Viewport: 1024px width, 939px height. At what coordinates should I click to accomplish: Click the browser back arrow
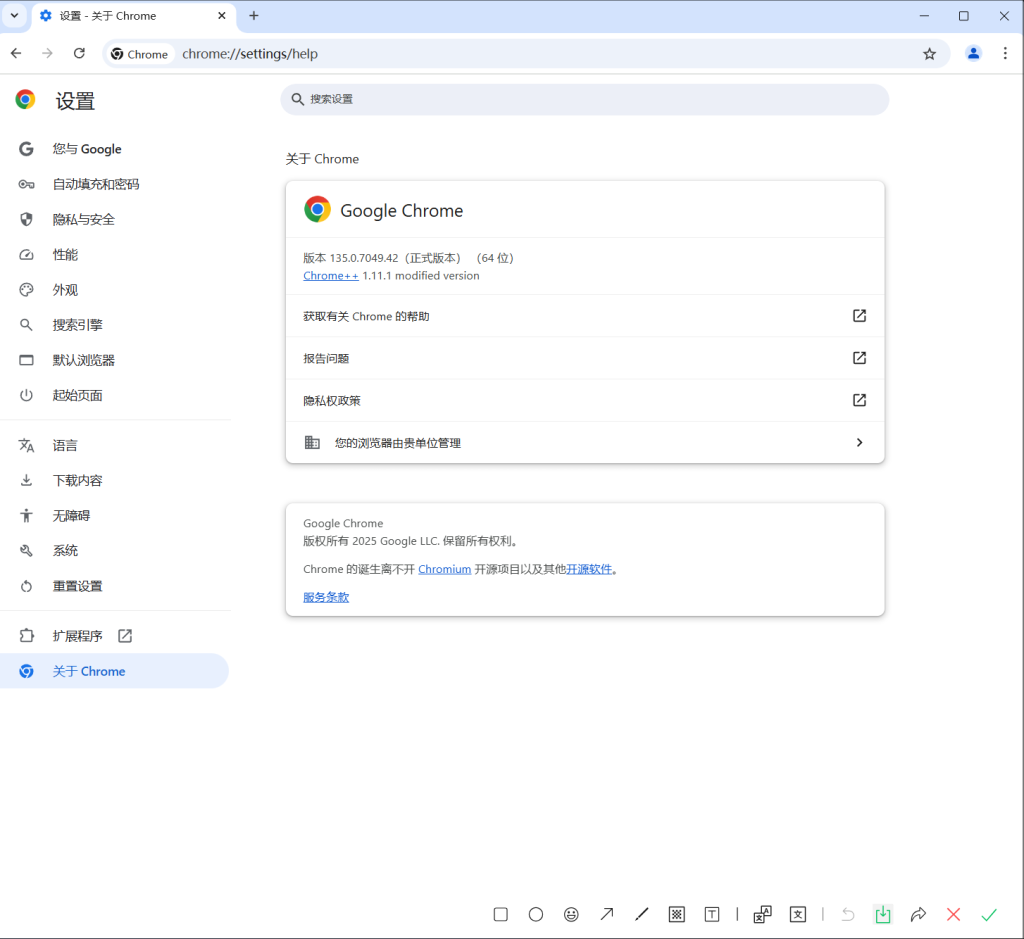(x=16, y=54)
